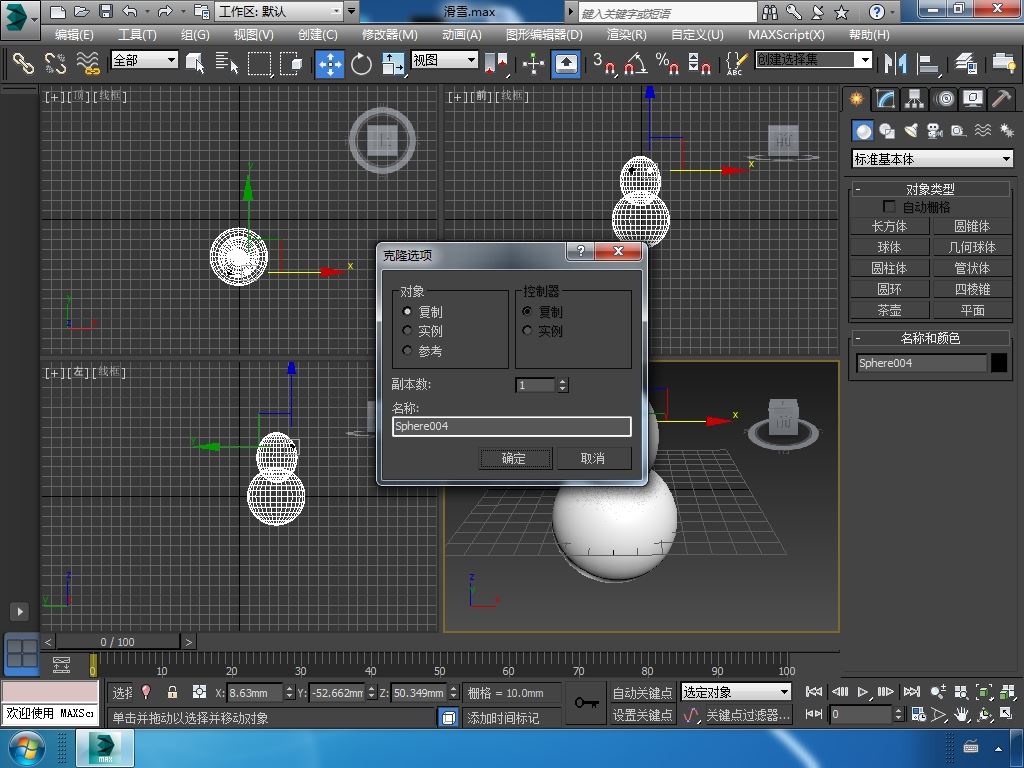Click the Save File icon in title bar
This screenshot has width=1024, height=768.
[105, 11]
